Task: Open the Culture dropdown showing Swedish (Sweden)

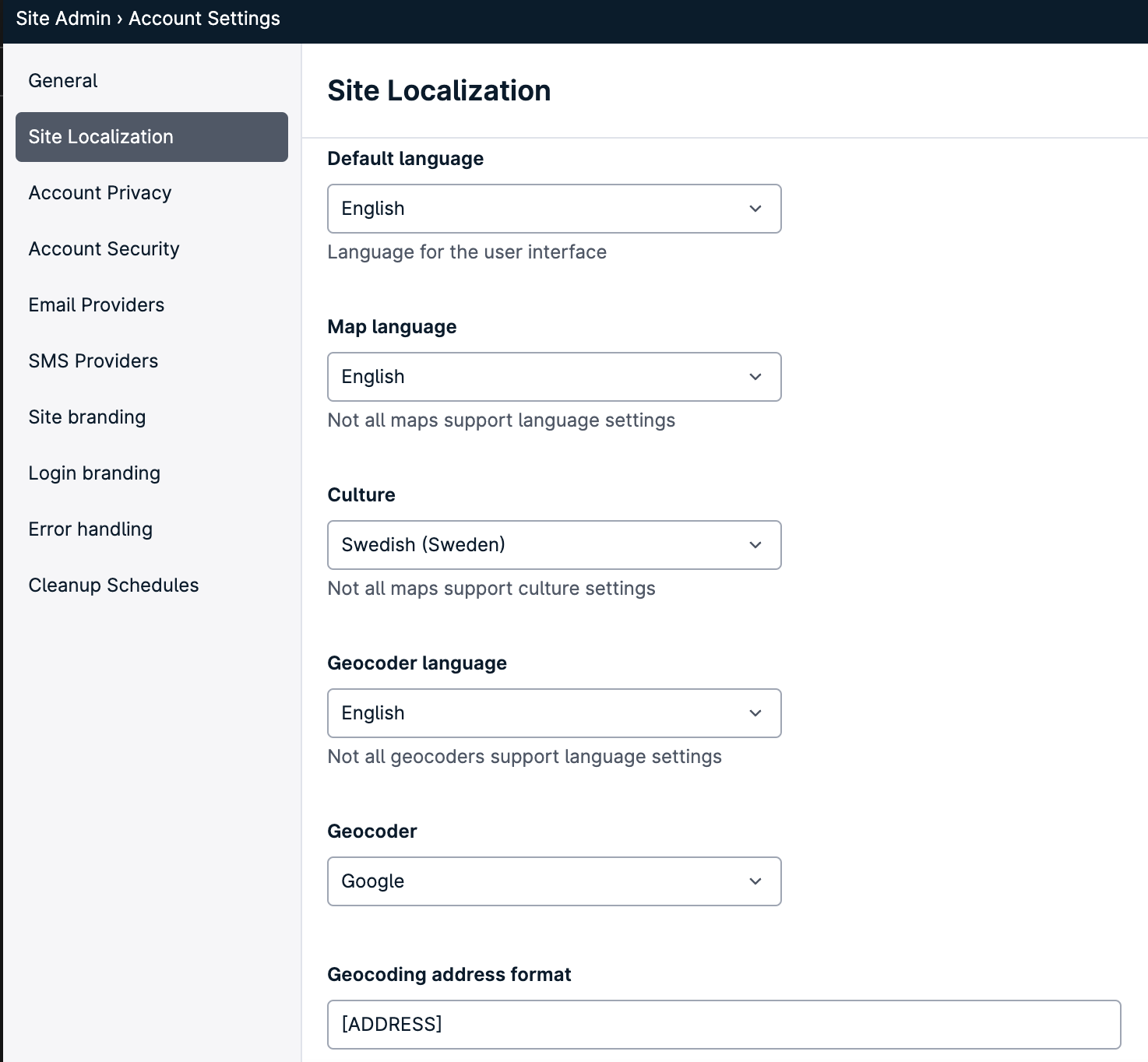Action: point(555,545)
